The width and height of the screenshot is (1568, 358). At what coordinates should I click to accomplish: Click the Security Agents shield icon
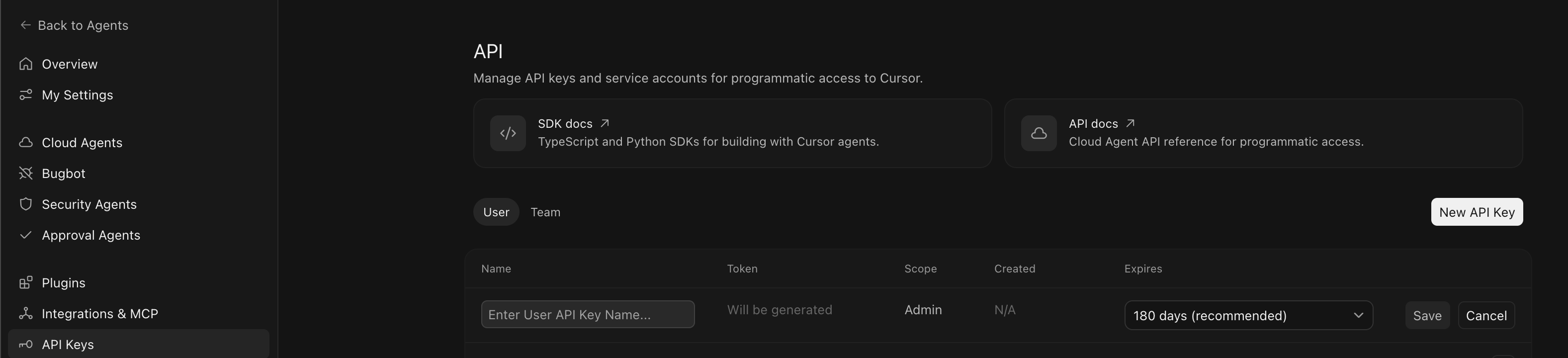coord(25,204)
